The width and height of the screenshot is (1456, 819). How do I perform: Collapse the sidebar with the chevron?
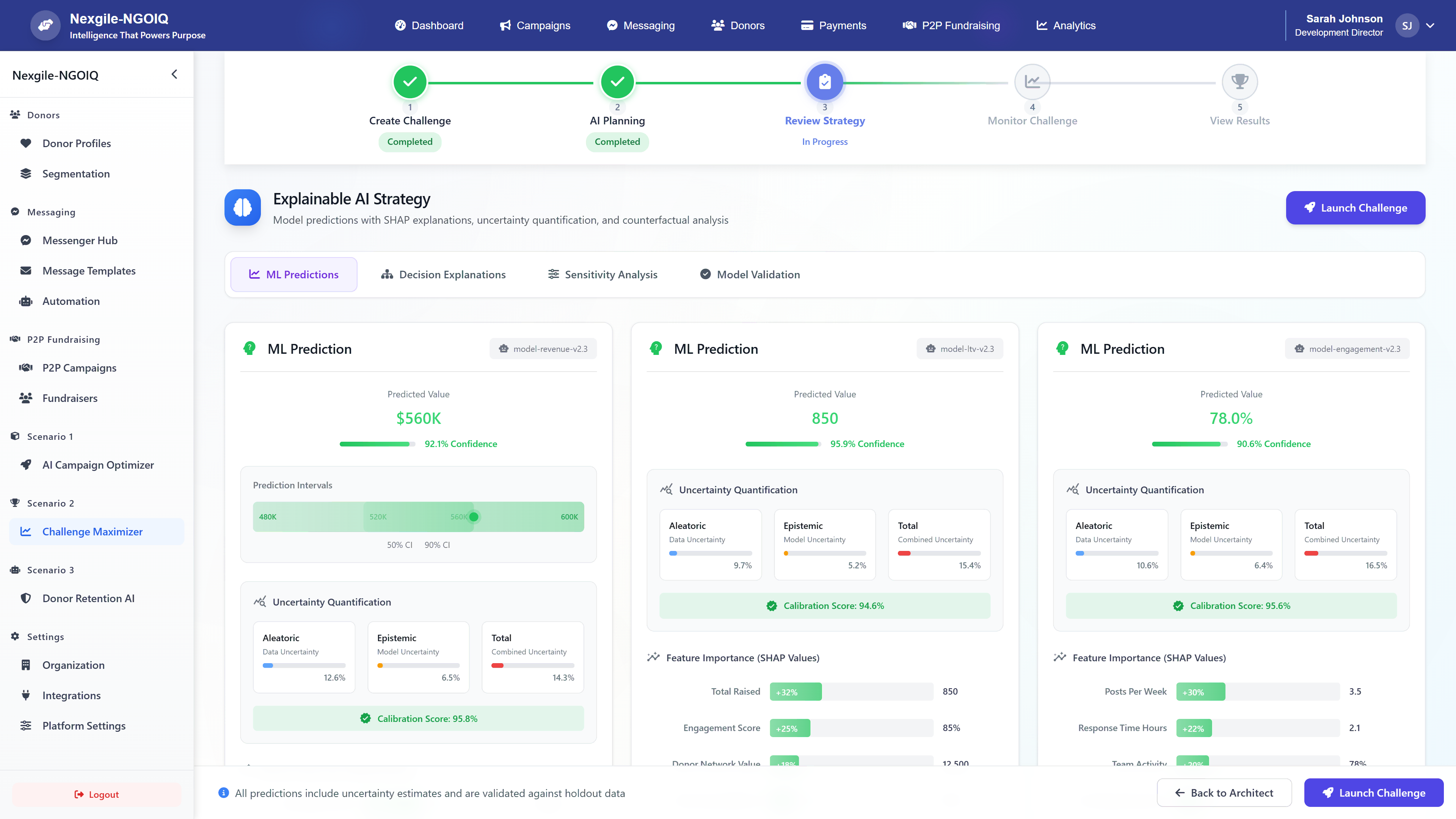coord(174,75)
